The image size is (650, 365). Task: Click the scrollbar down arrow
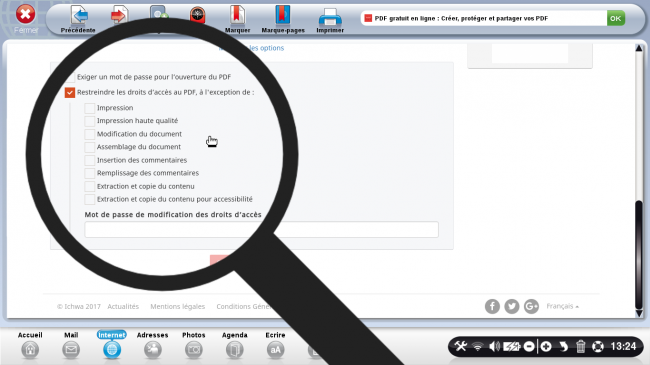pos(639,314)
